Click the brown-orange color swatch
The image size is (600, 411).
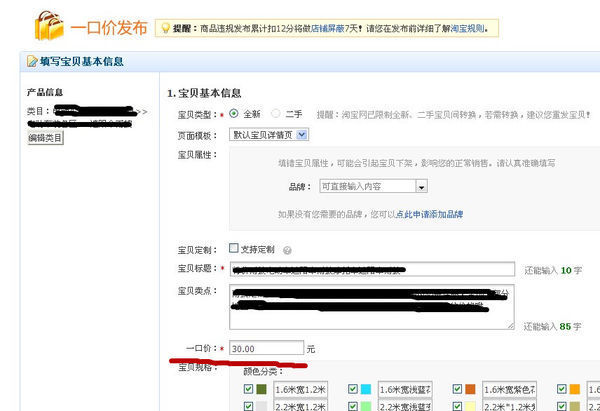[x=470, y=389]
